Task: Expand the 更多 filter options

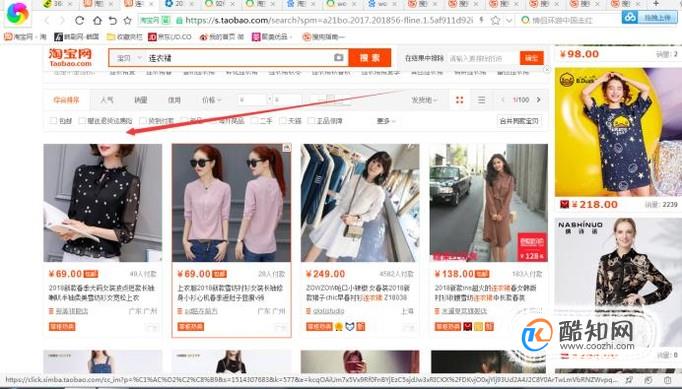Action: tap(386, 121)
